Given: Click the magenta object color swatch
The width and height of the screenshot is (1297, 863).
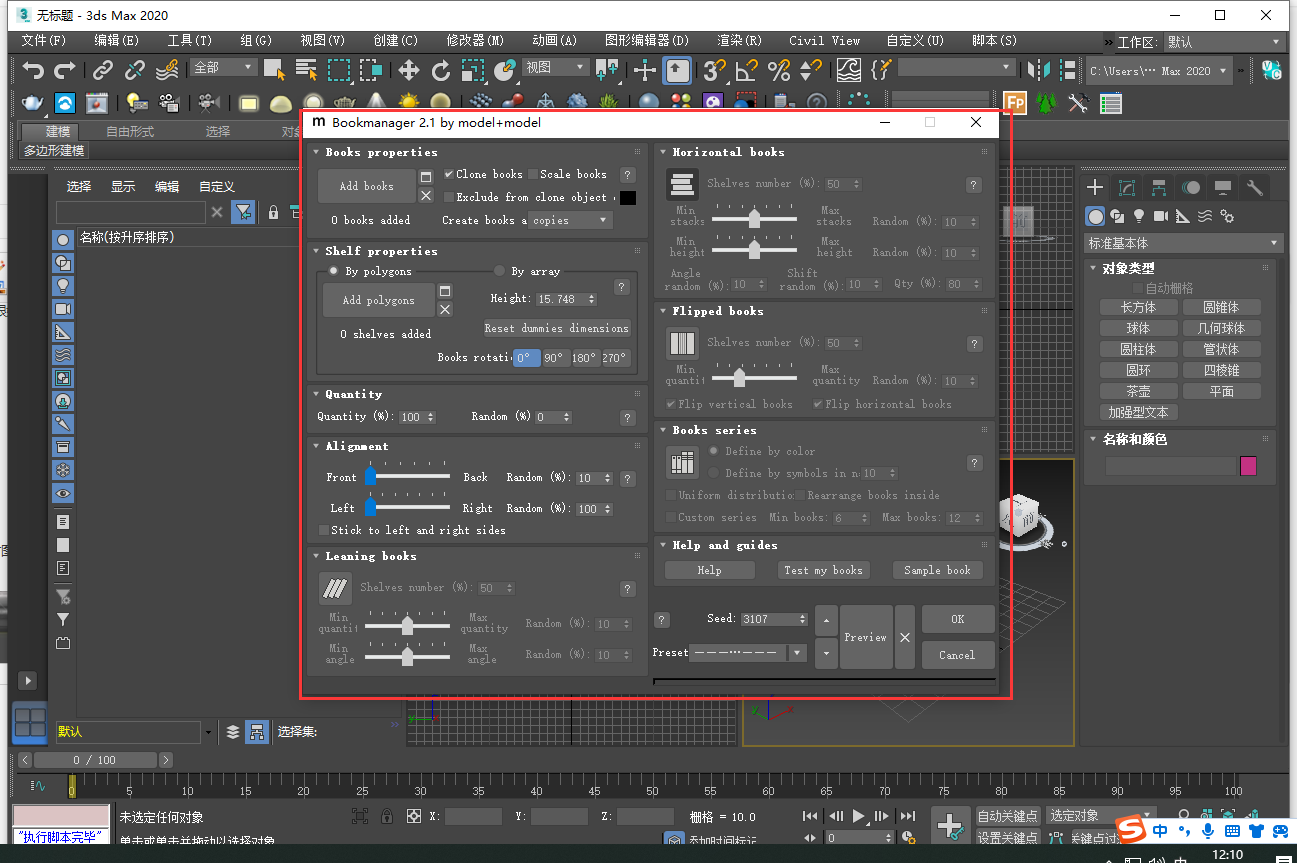Looking at the screenshot, I should point(1248,466).
